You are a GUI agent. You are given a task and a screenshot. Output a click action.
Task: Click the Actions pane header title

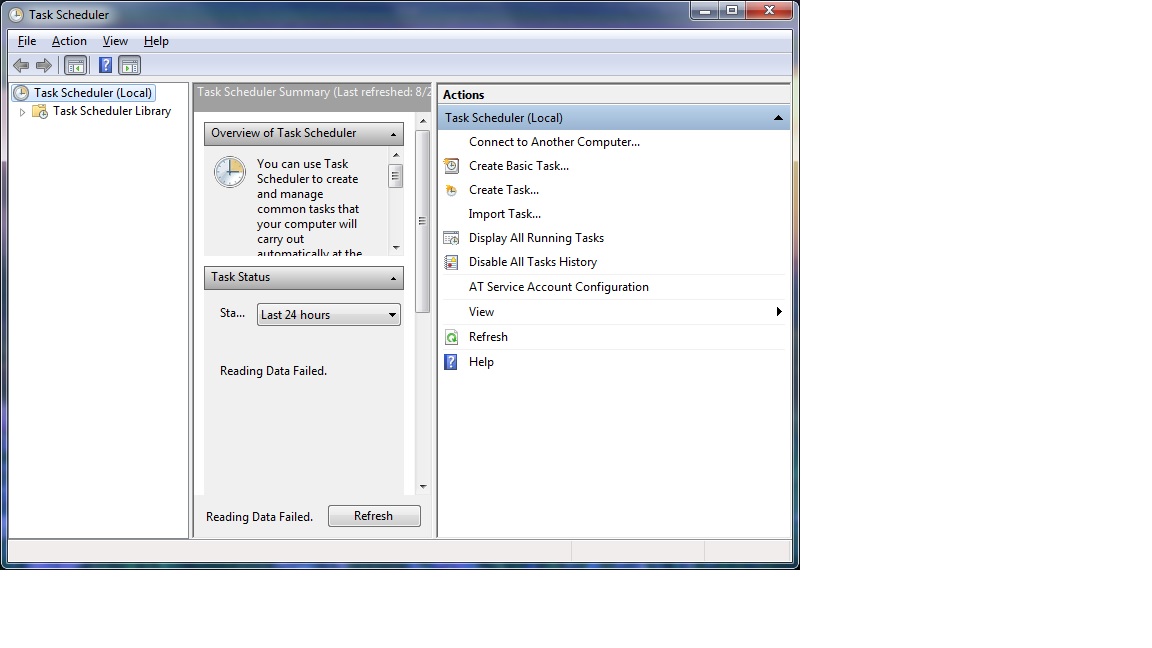(x=464, y=95)
